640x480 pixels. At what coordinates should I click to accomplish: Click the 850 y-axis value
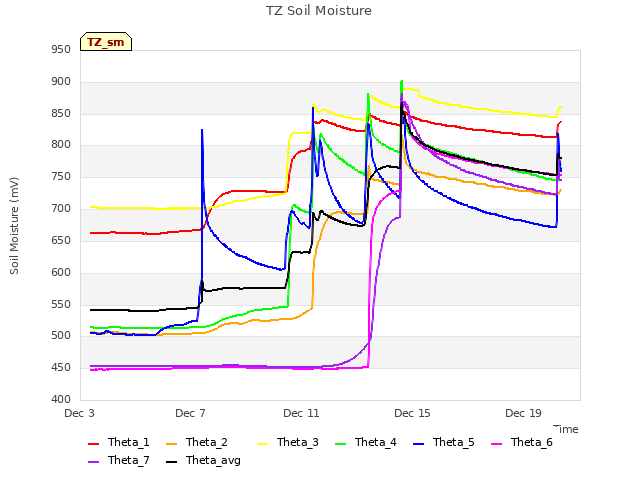pos(61,113)
